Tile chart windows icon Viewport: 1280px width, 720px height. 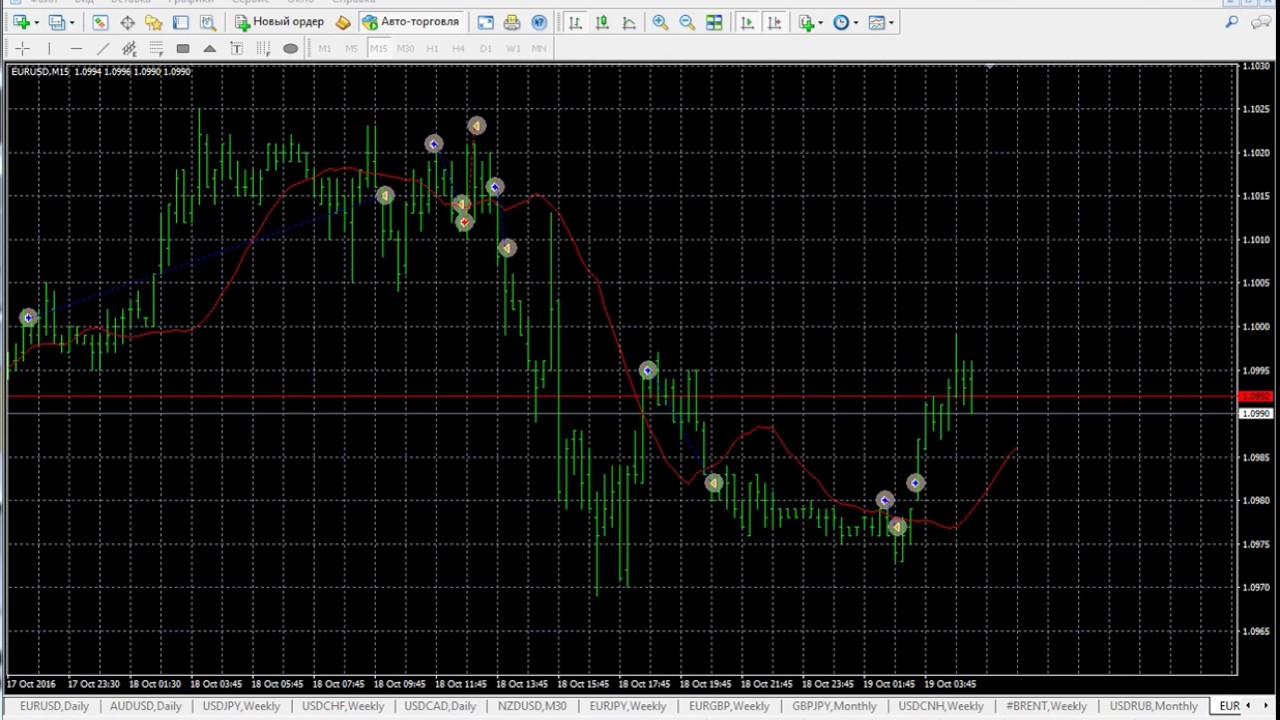714,22
